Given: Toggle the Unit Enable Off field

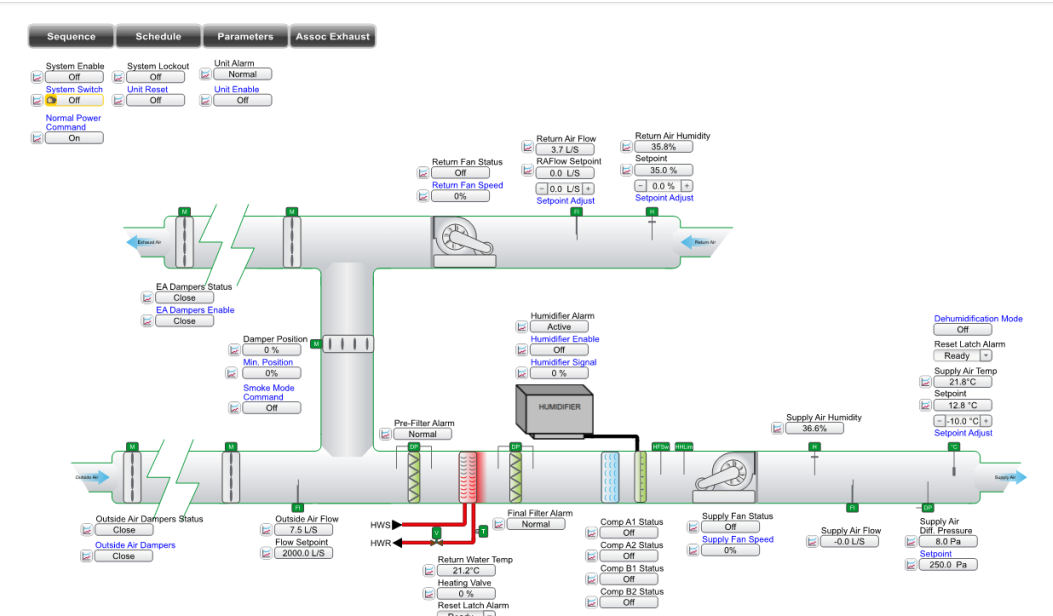Looking at the screenshot, I should tap(242, 100).
